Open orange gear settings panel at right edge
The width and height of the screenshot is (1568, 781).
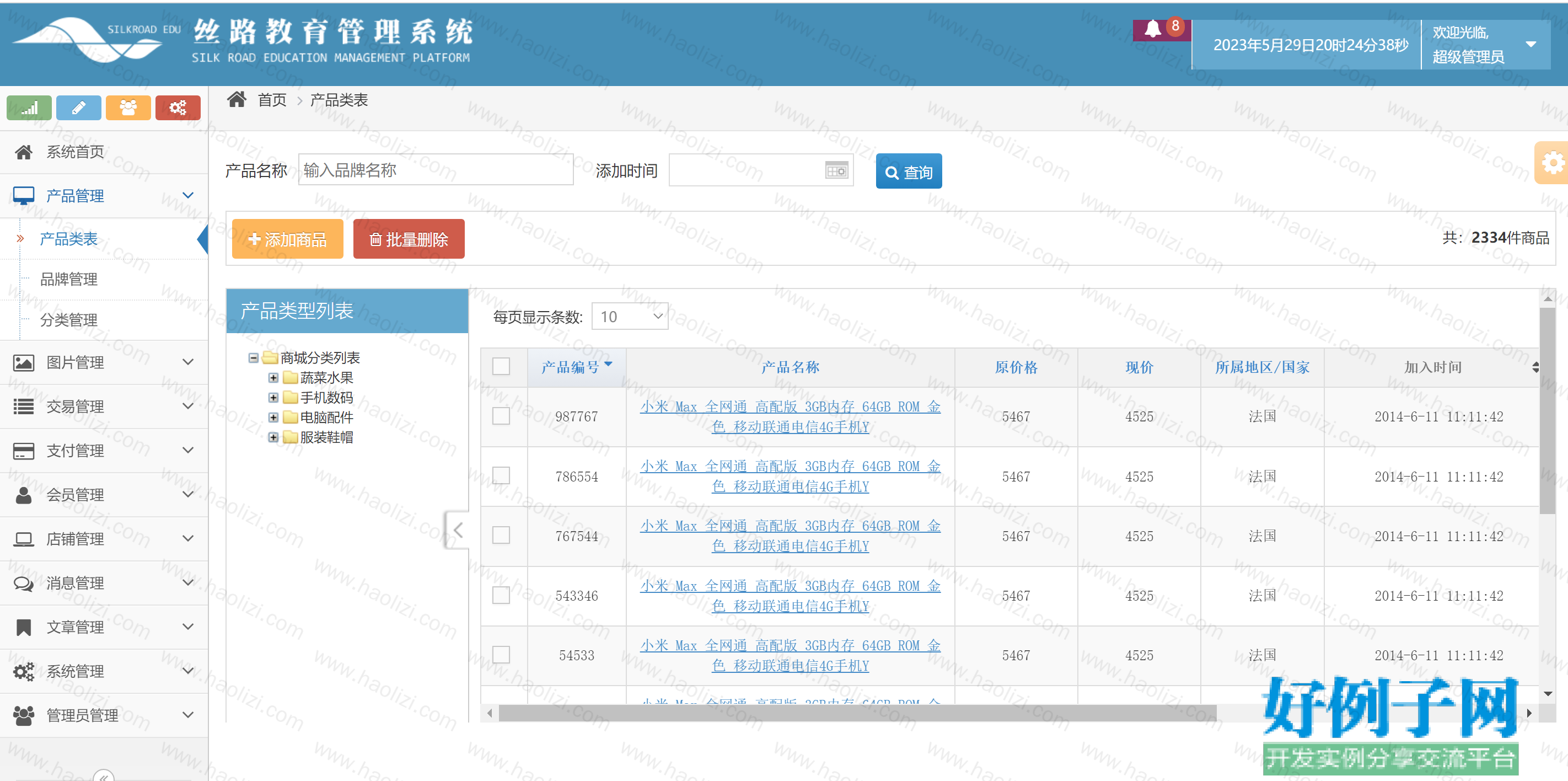1551,163
